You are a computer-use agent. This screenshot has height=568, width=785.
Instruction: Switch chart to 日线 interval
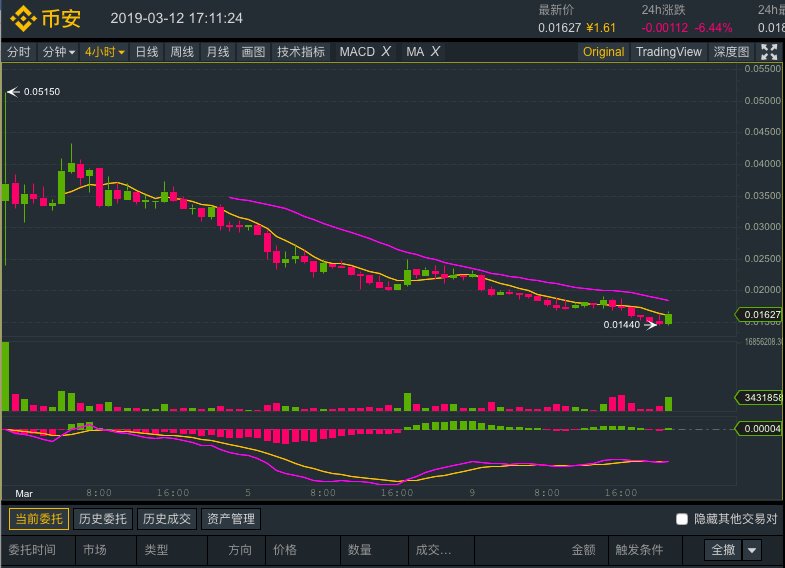pyautogui.click(x=147, y=52)
